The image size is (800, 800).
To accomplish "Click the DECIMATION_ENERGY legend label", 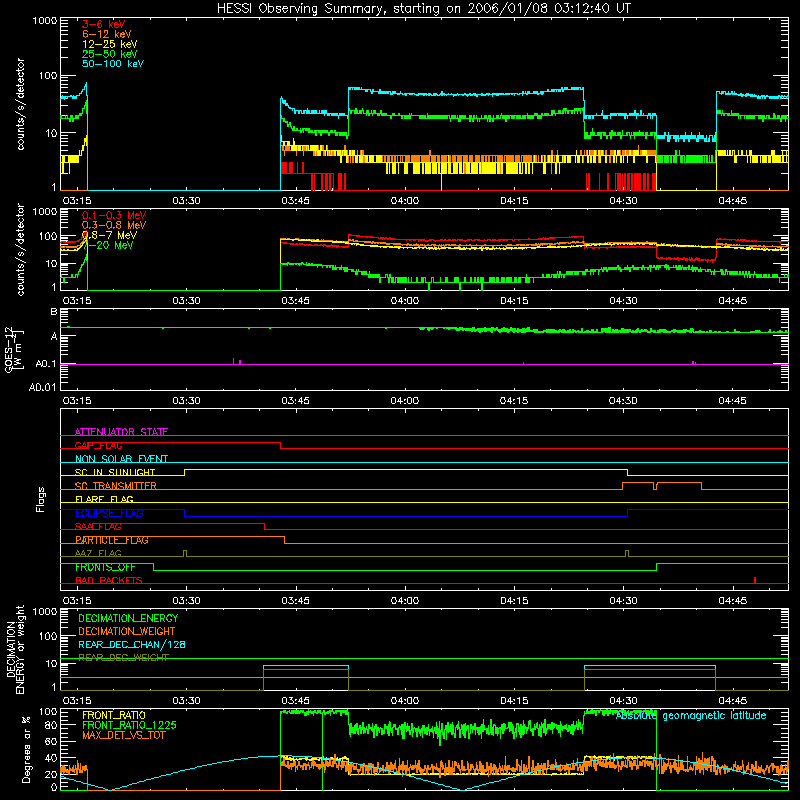I will 128,618.
